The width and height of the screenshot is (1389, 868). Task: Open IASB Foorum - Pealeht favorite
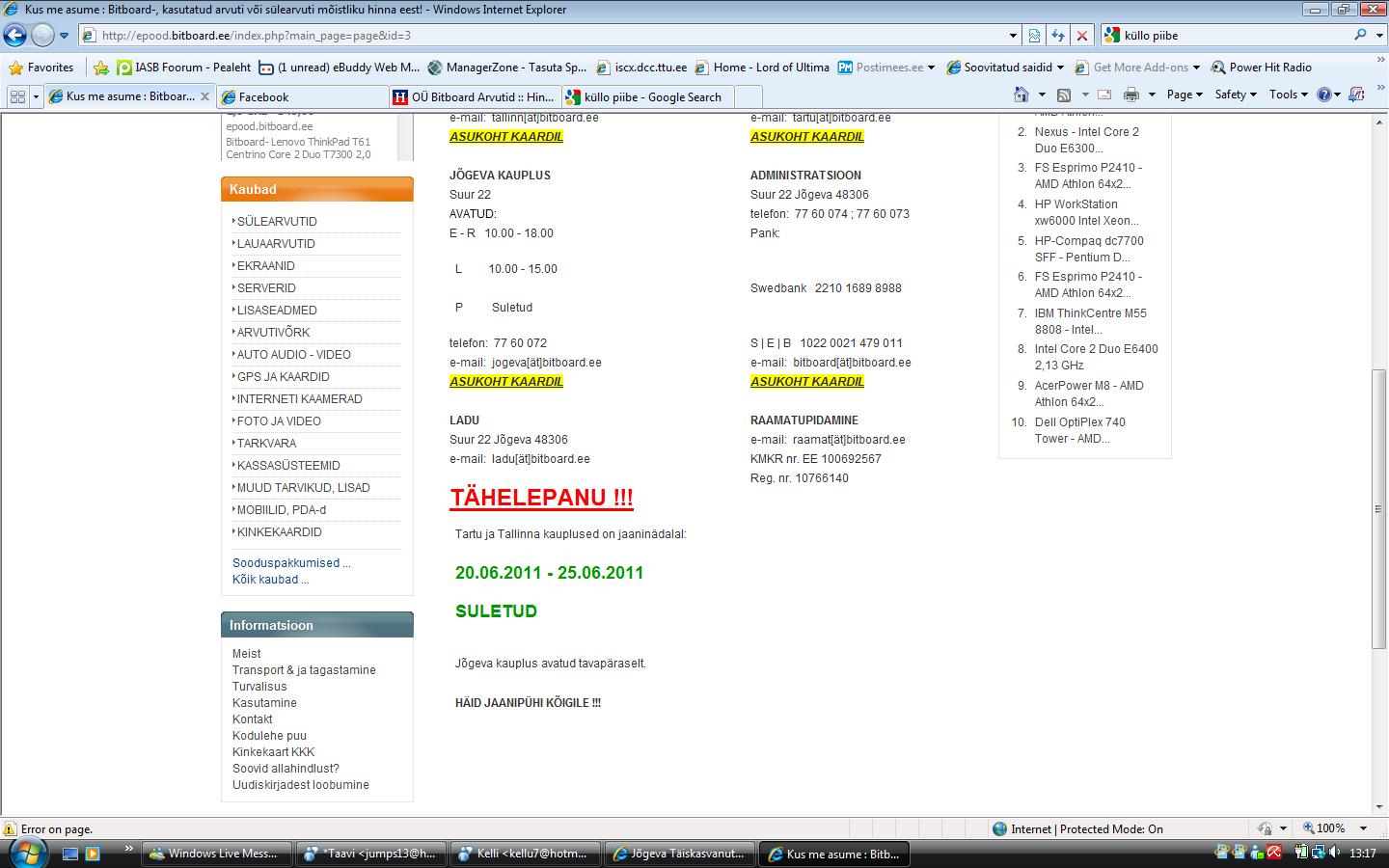183,68
